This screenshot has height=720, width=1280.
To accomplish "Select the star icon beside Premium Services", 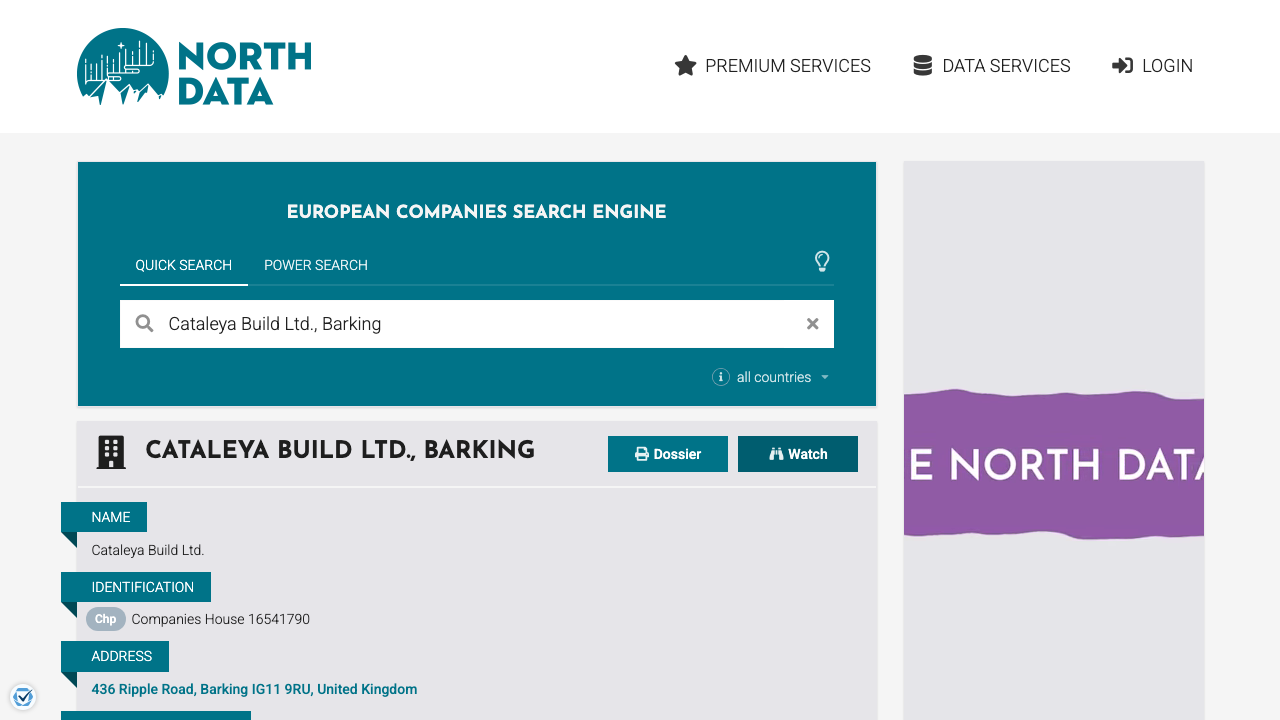I will pyautogui.click(x=685, y=65).
